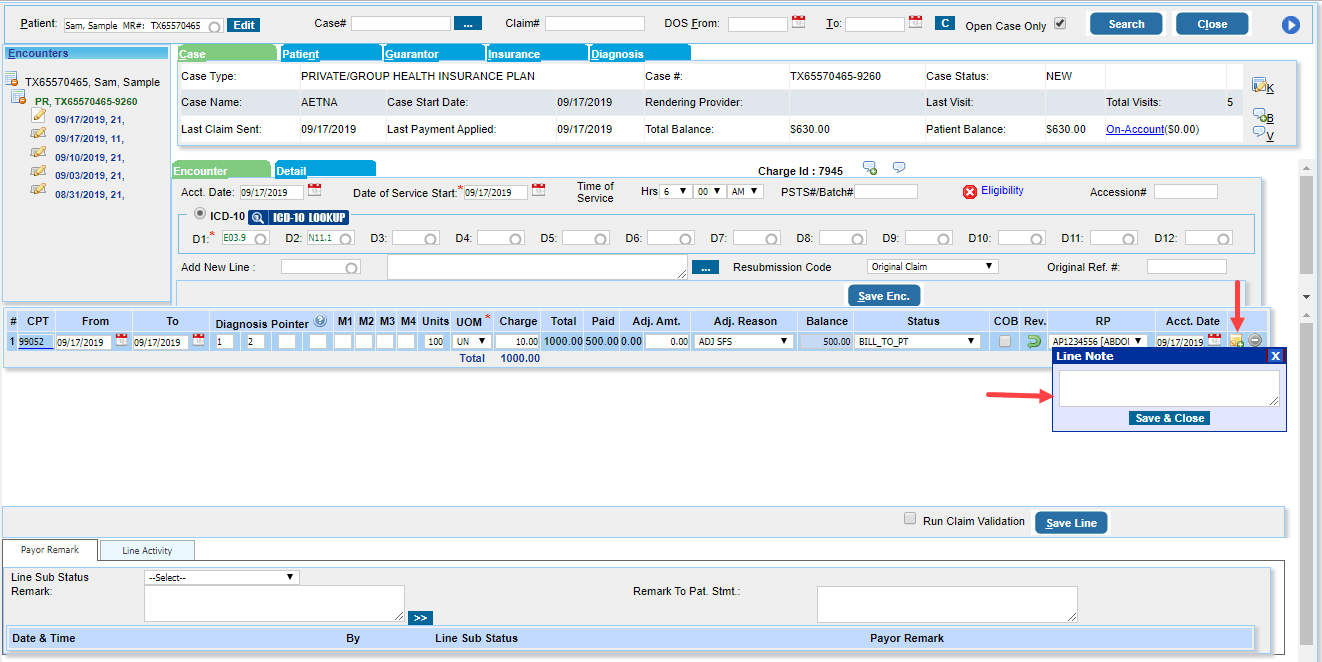The width and height of the screenshot is (1322, 662).
Task: Click the speech bubble icon near Charge Id
Action: click(x=898, y=167)
